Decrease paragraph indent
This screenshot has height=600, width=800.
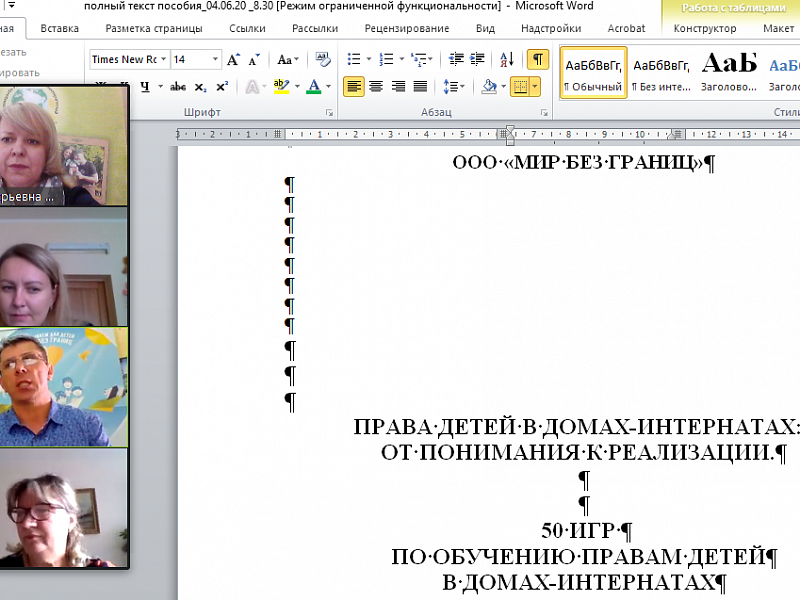[x=456, y=60]
